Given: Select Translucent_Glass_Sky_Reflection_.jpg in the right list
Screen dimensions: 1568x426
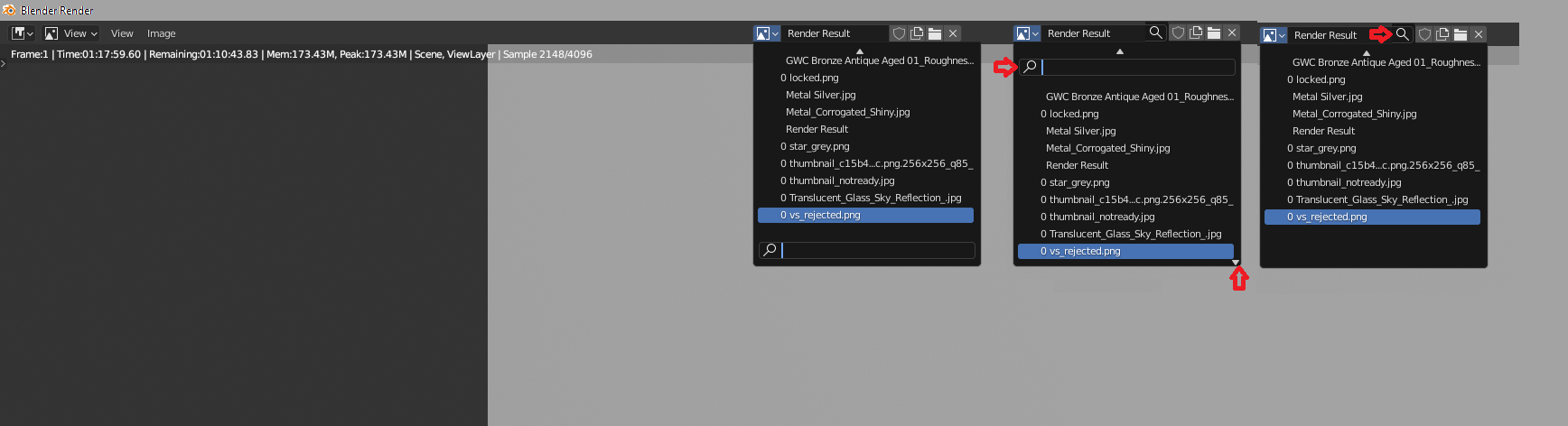Looking at the screenshot, I should tap(1373, 199).
